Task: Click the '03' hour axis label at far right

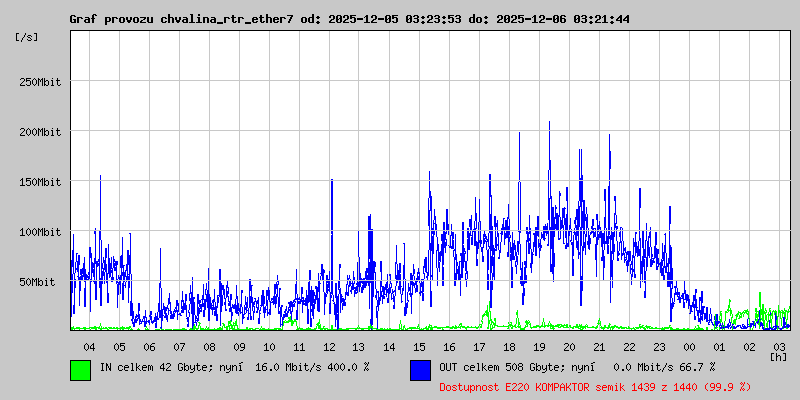Action: [780, 347]
